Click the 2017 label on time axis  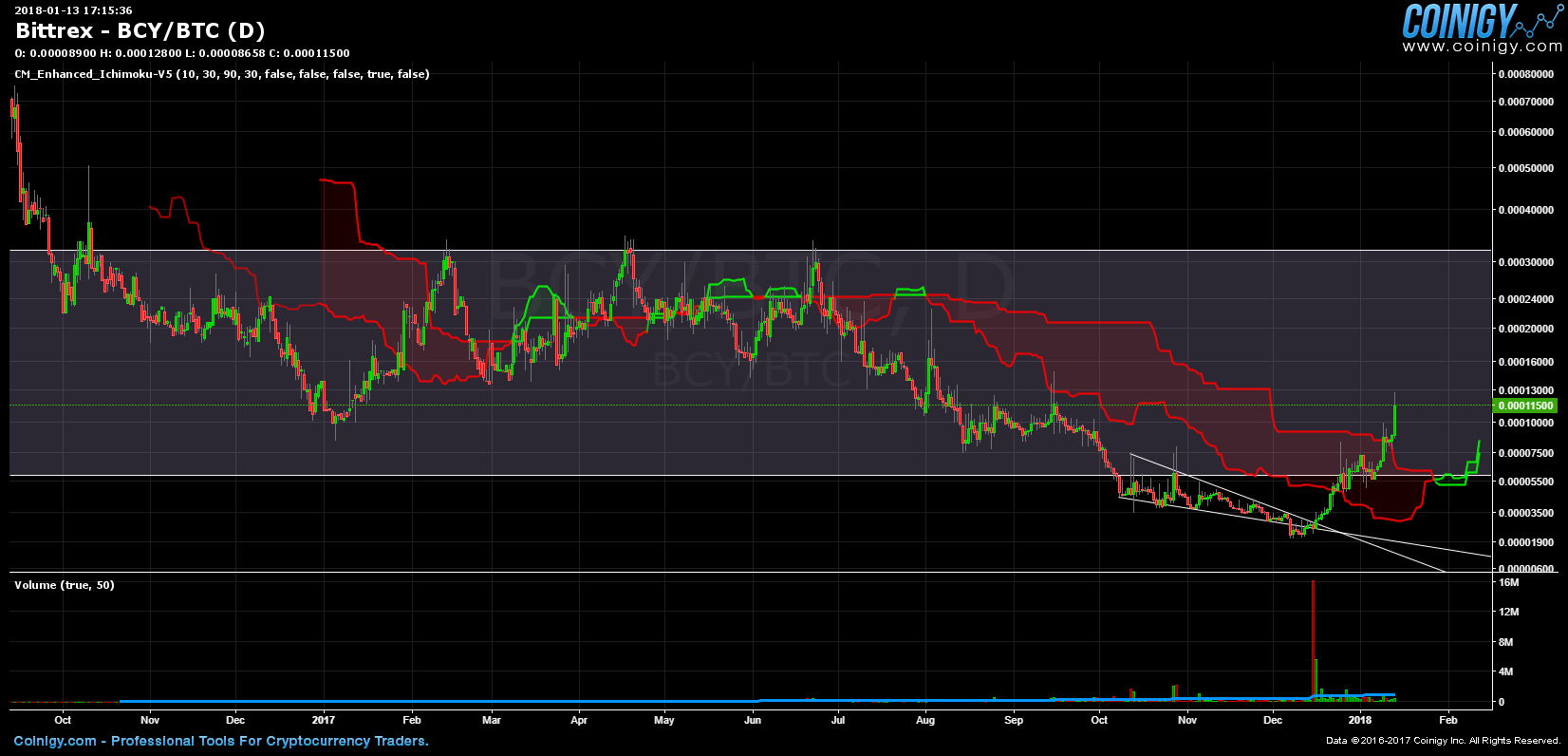pyautogui.click(x=324, y=720)
